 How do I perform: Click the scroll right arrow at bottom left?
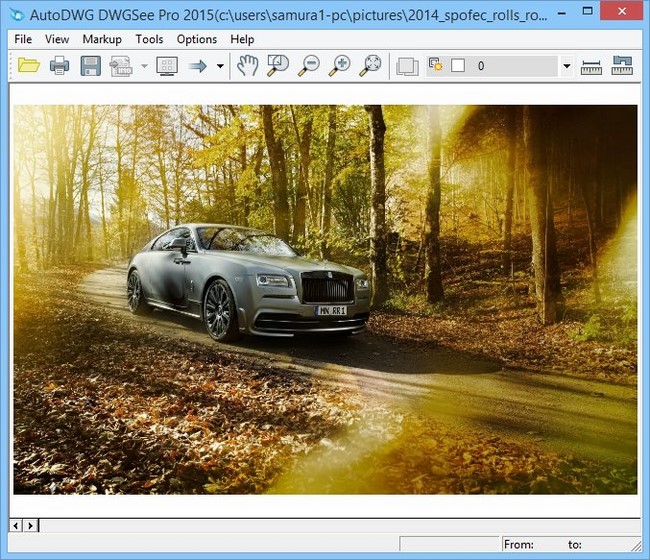point(31,525)
